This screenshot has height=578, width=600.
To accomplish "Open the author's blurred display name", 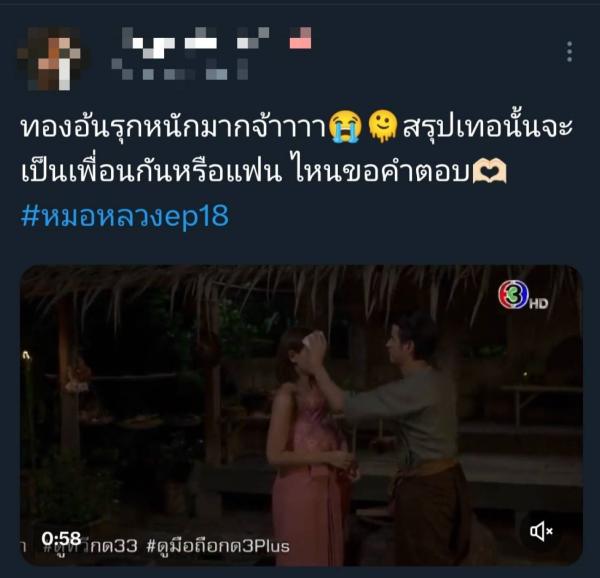I will pos(196,38).
